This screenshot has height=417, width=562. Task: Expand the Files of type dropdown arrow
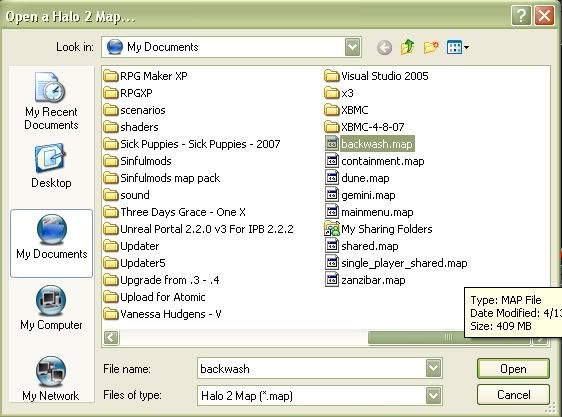433,395
